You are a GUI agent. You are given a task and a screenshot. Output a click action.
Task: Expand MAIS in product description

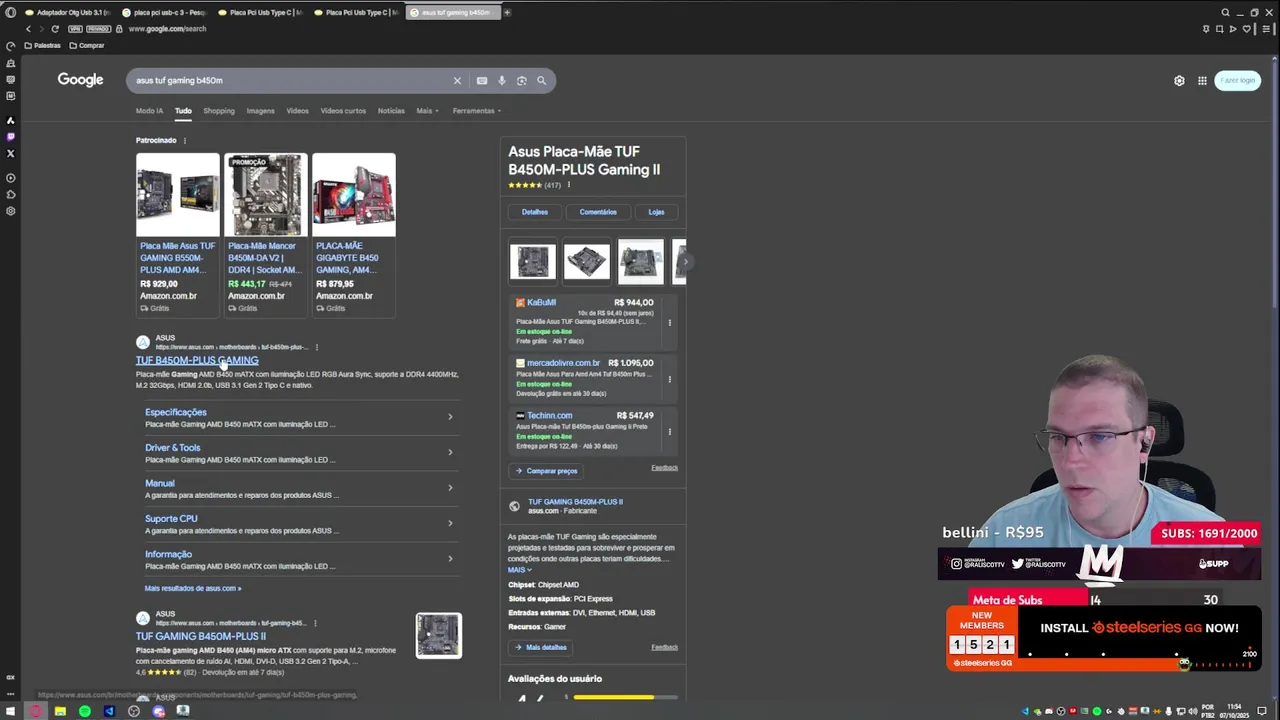(519, 570)
